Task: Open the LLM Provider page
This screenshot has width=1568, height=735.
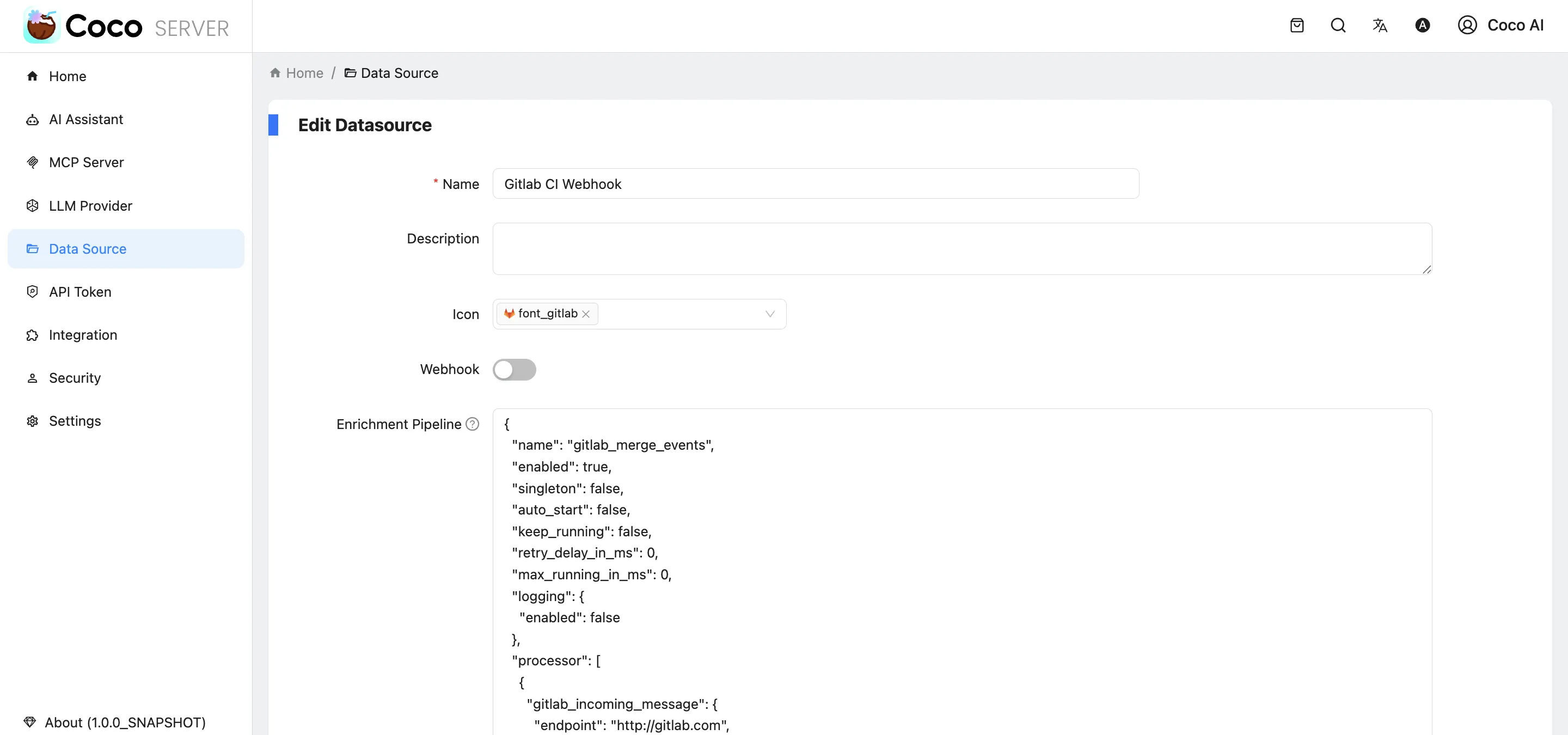Action: 90,206
